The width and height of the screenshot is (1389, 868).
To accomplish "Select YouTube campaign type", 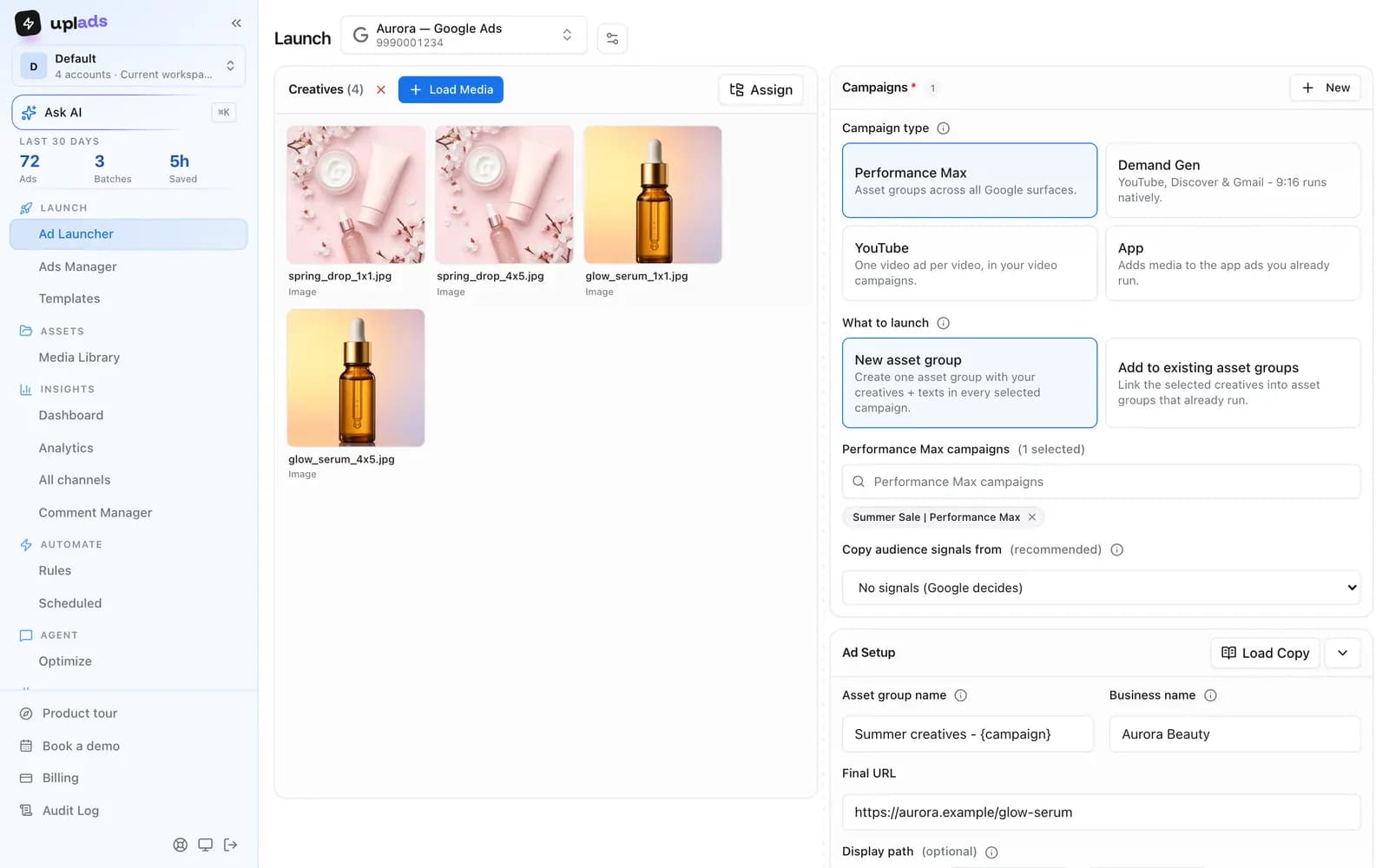I will coord(969,264).
